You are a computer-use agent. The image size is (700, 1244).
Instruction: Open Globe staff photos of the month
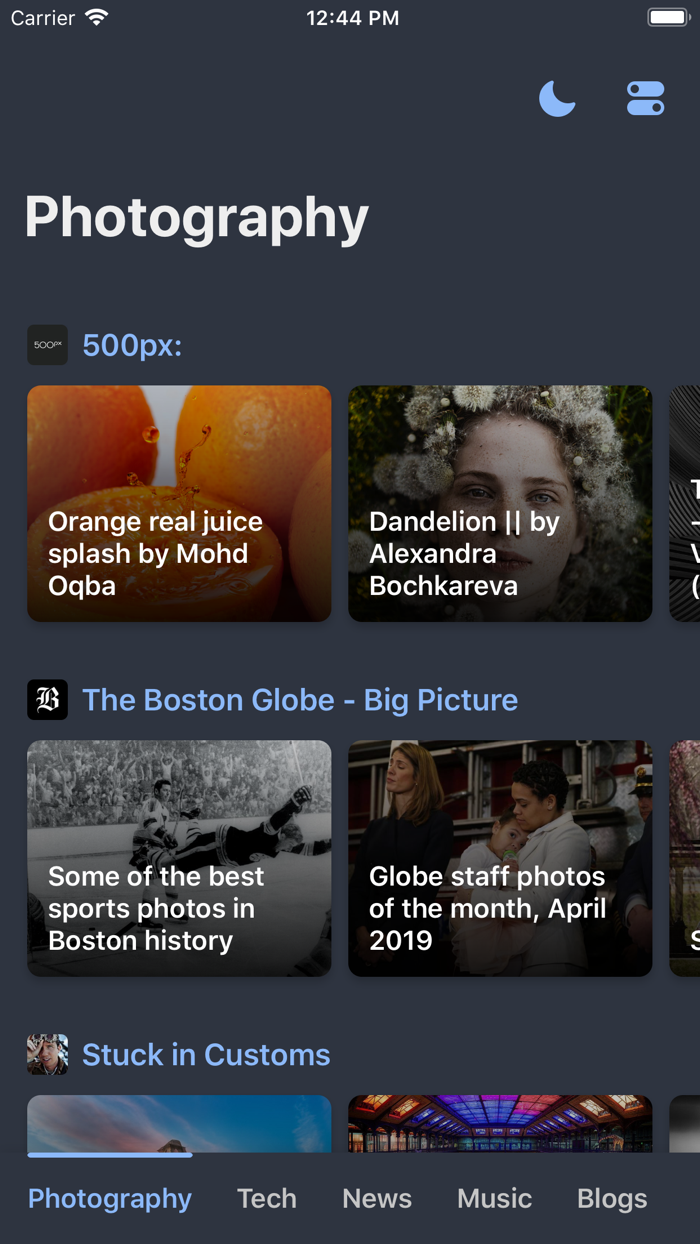click(x=499, y=858)
